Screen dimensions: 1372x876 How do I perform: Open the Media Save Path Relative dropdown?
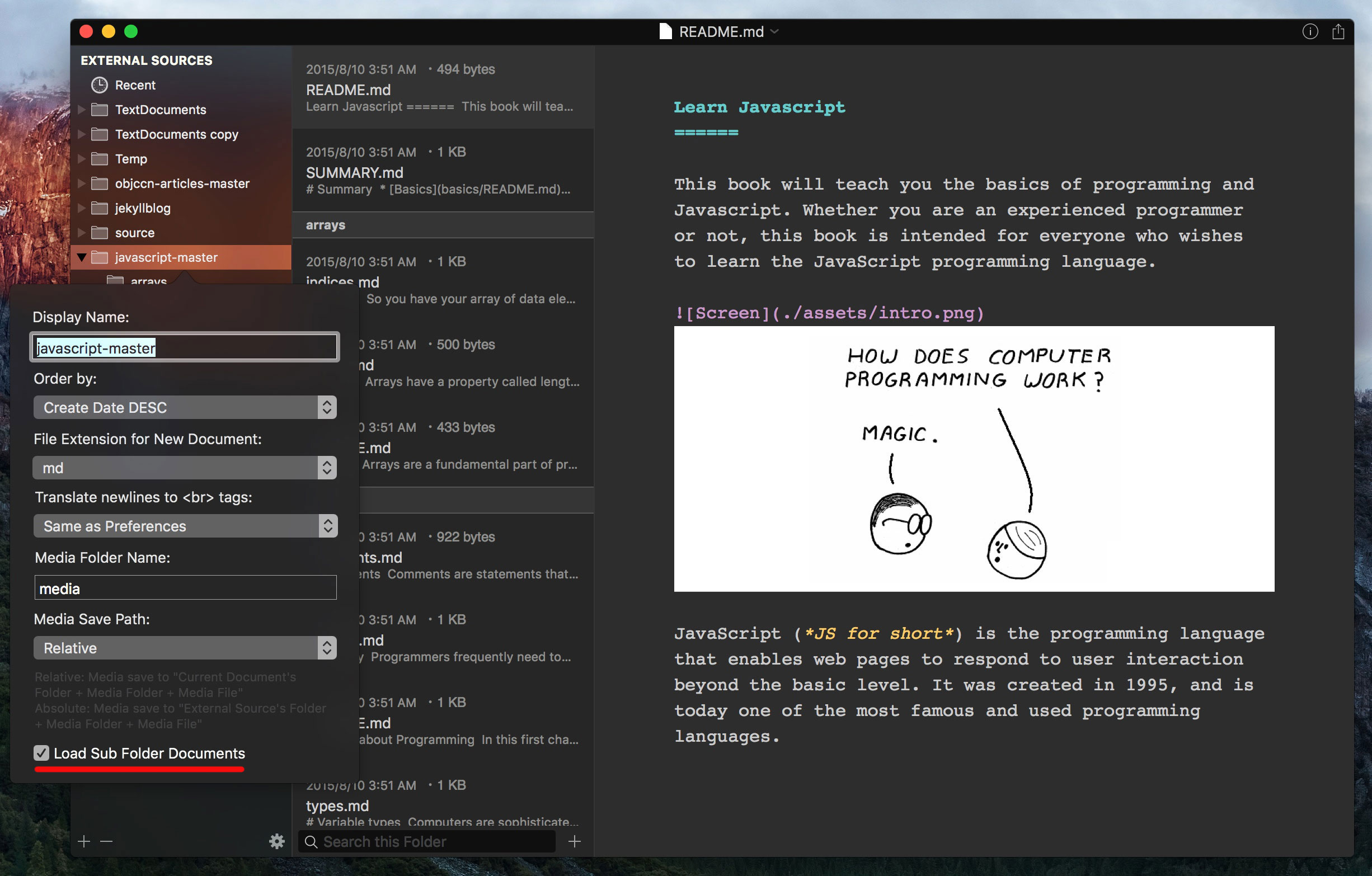pos(185,648)
